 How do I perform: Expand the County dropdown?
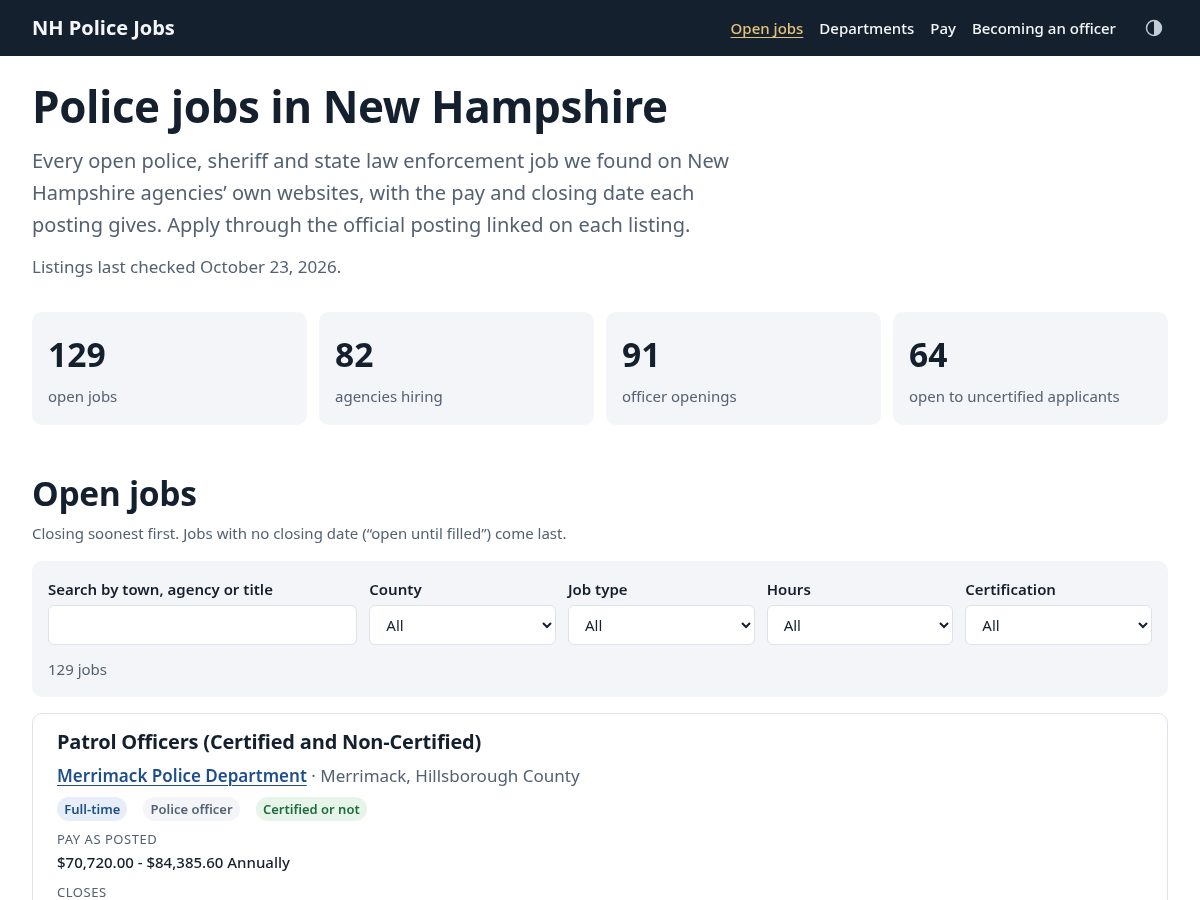pos(462,625)
